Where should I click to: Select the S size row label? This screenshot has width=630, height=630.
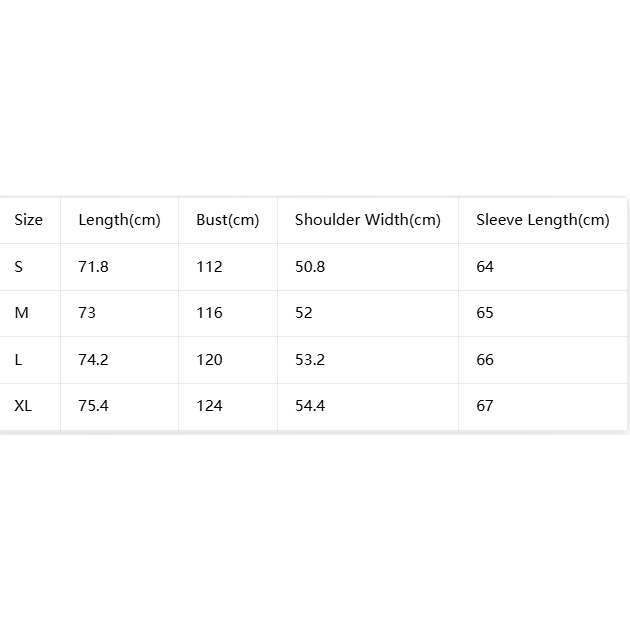coord(18,267)
